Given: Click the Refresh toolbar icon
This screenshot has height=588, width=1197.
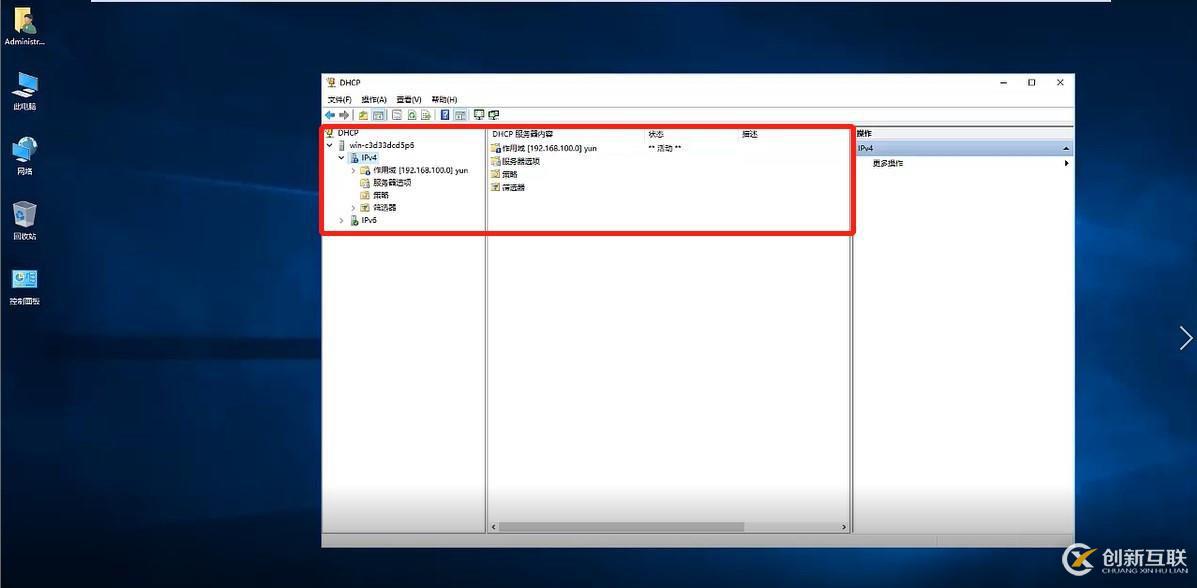Looking at the screenshot, I should click(411, 115).
